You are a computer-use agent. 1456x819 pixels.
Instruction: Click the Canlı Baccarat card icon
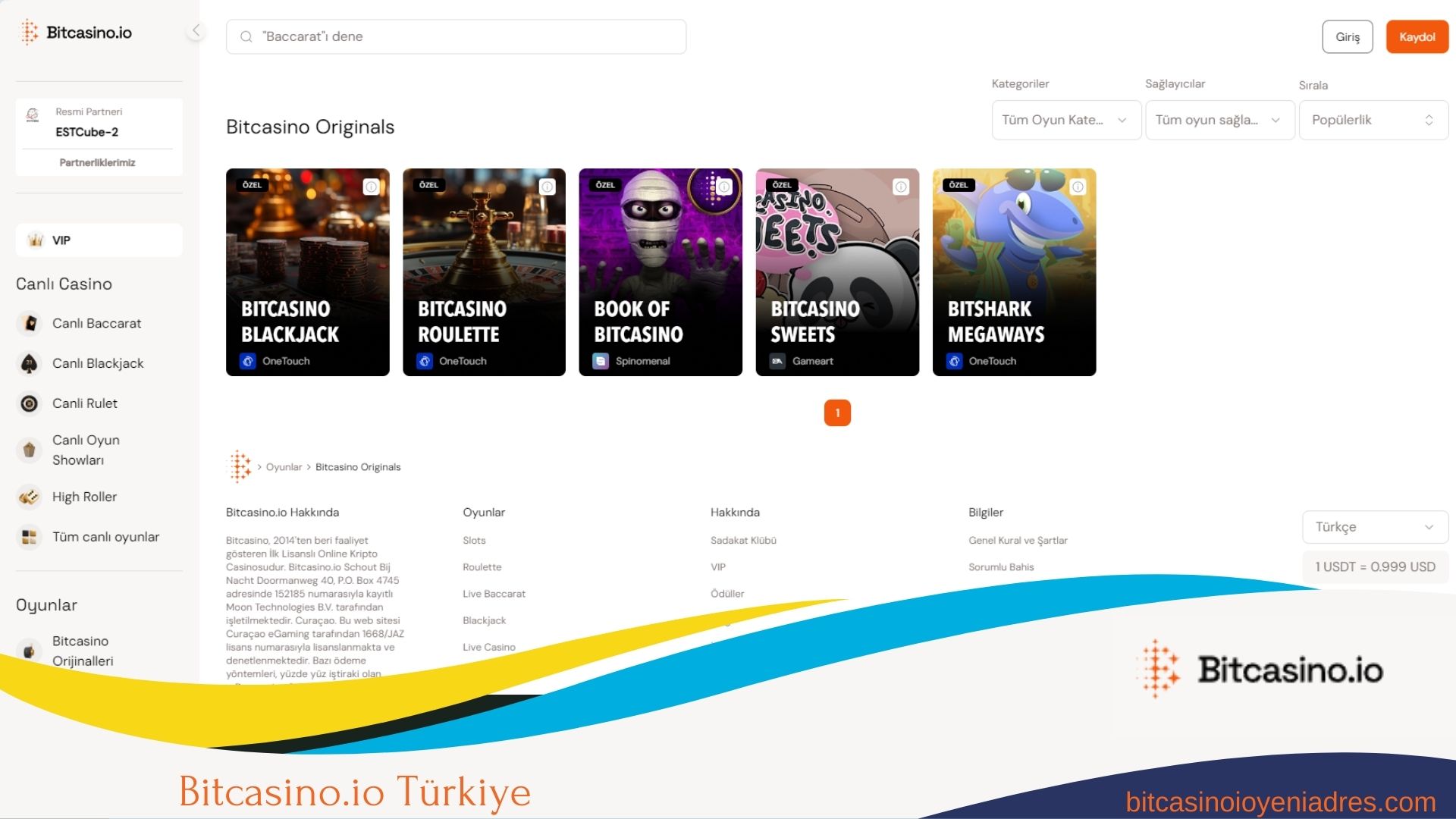coord(29,323)
